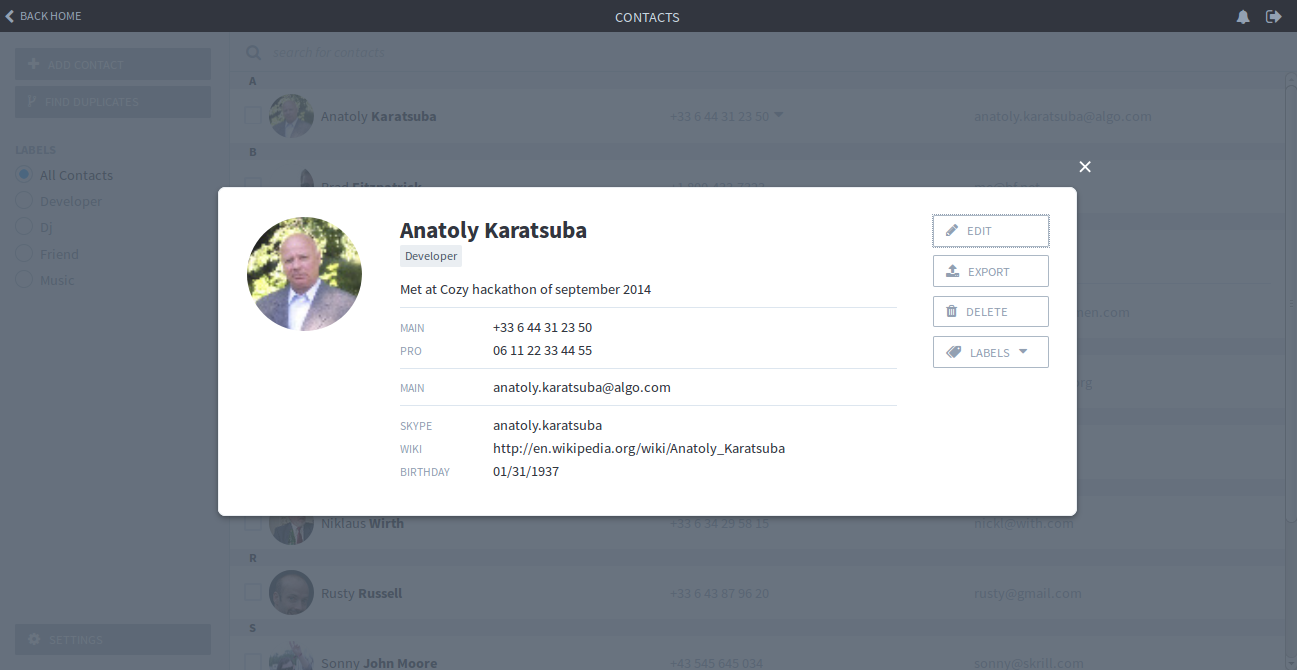Click Add Contact button
Screen dimensions: 1297x670
tap(113, 64)
